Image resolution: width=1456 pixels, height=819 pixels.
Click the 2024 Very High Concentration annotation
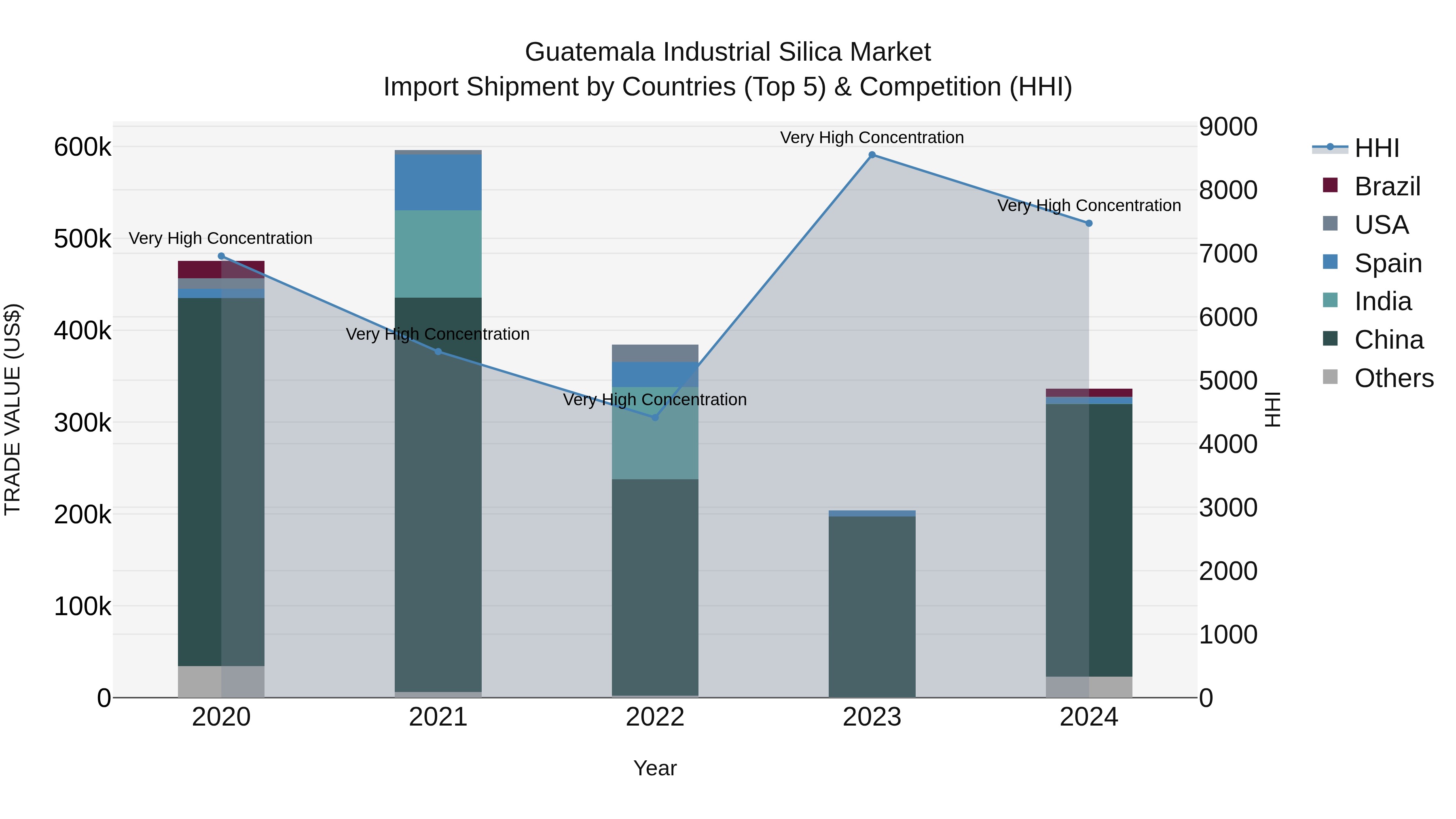[x=1089, y=205]
